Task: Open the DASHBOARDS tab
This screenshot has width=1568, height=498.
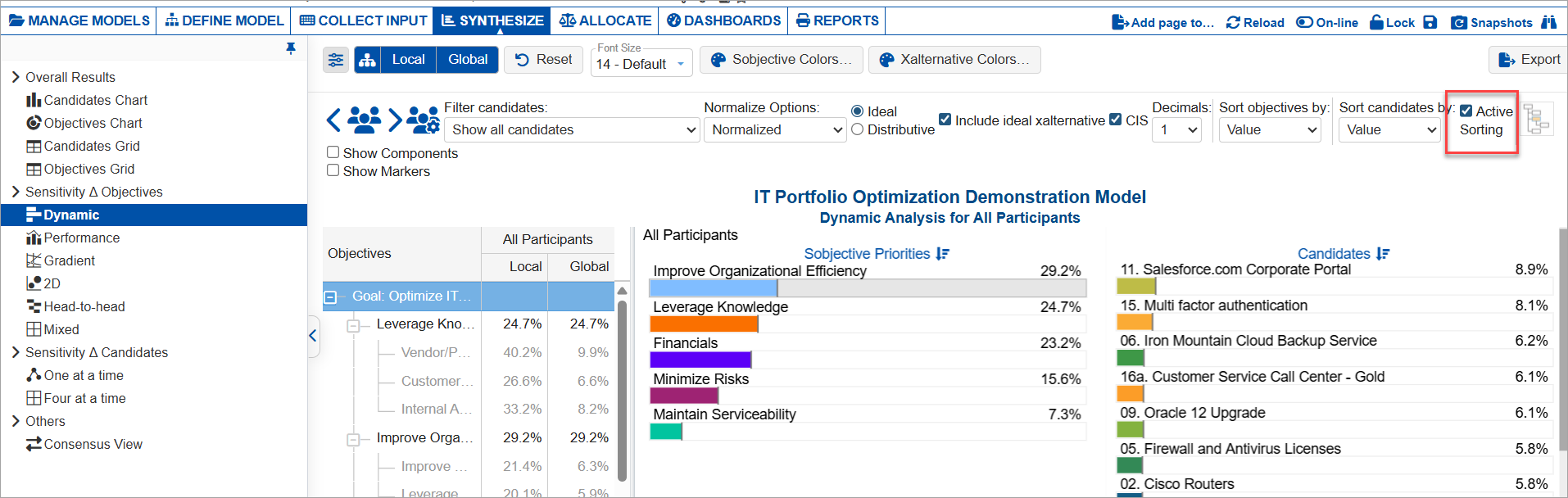Action: tap(724, 20)
